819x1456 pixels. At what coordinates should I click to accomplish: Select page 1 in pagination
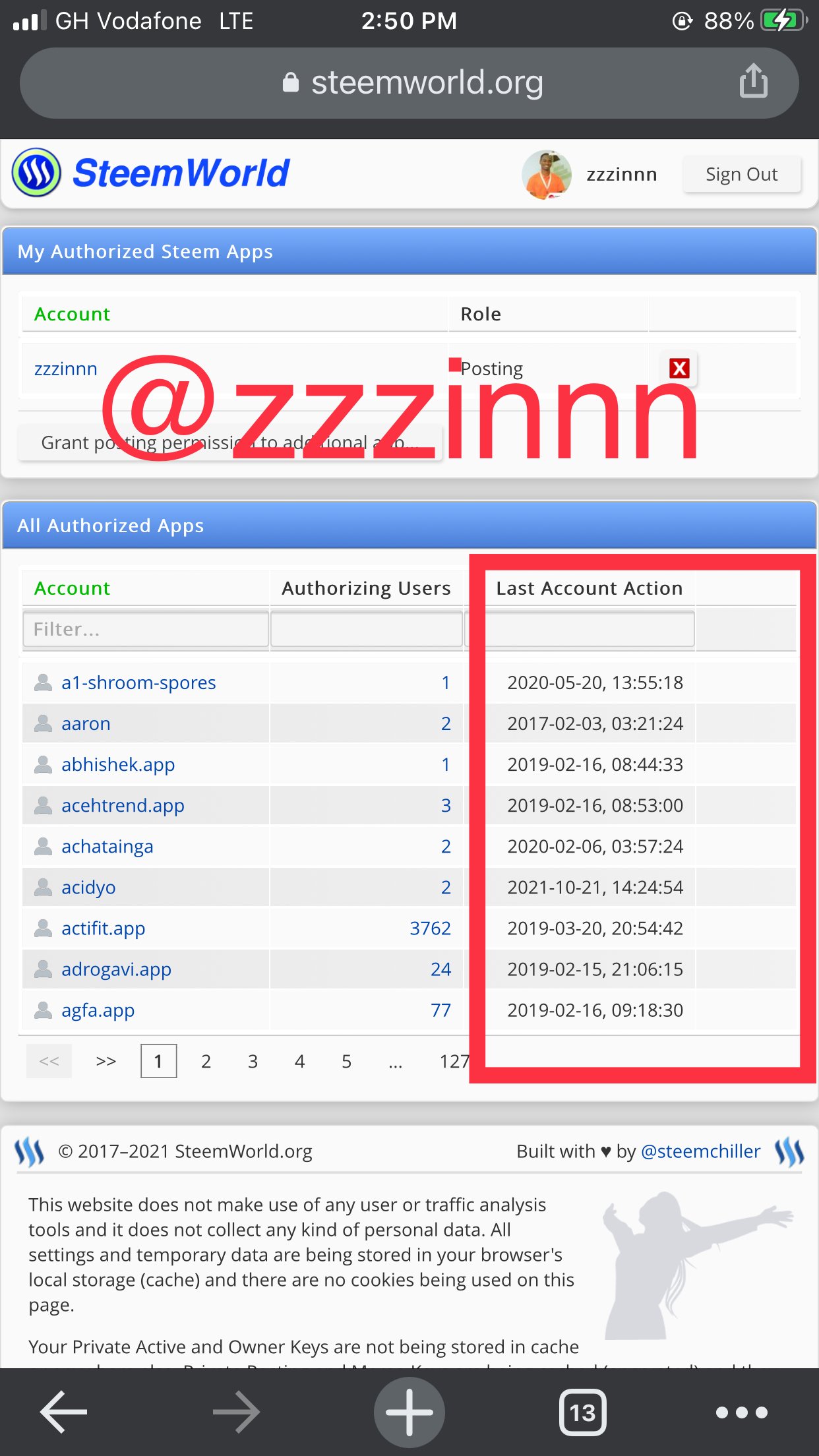point(158,1061)
